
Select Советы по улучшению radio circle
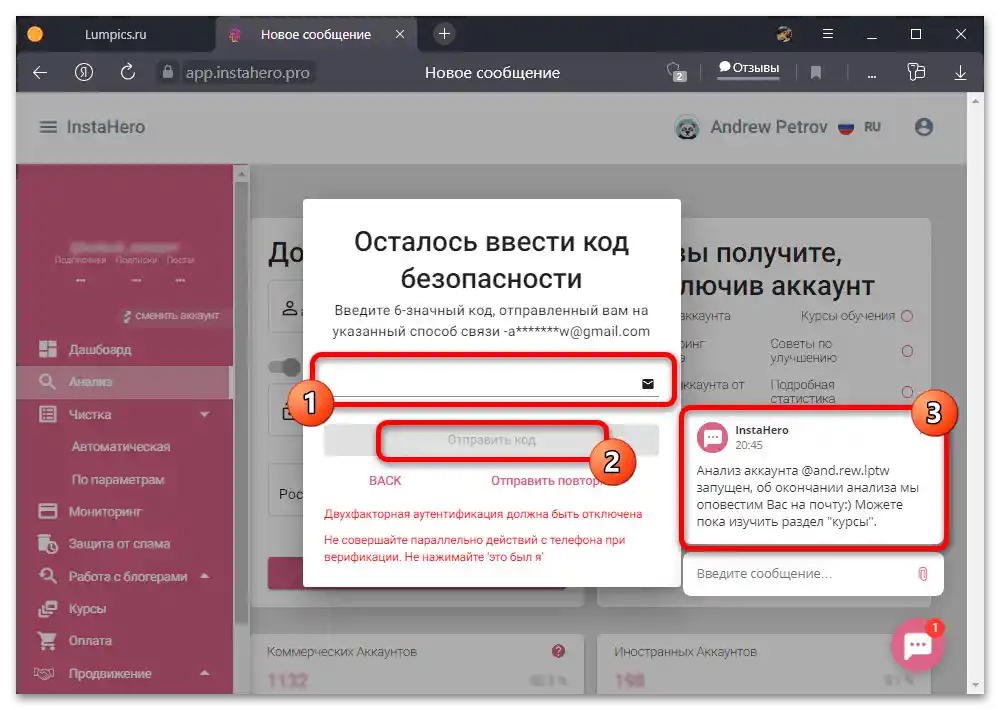907,351
